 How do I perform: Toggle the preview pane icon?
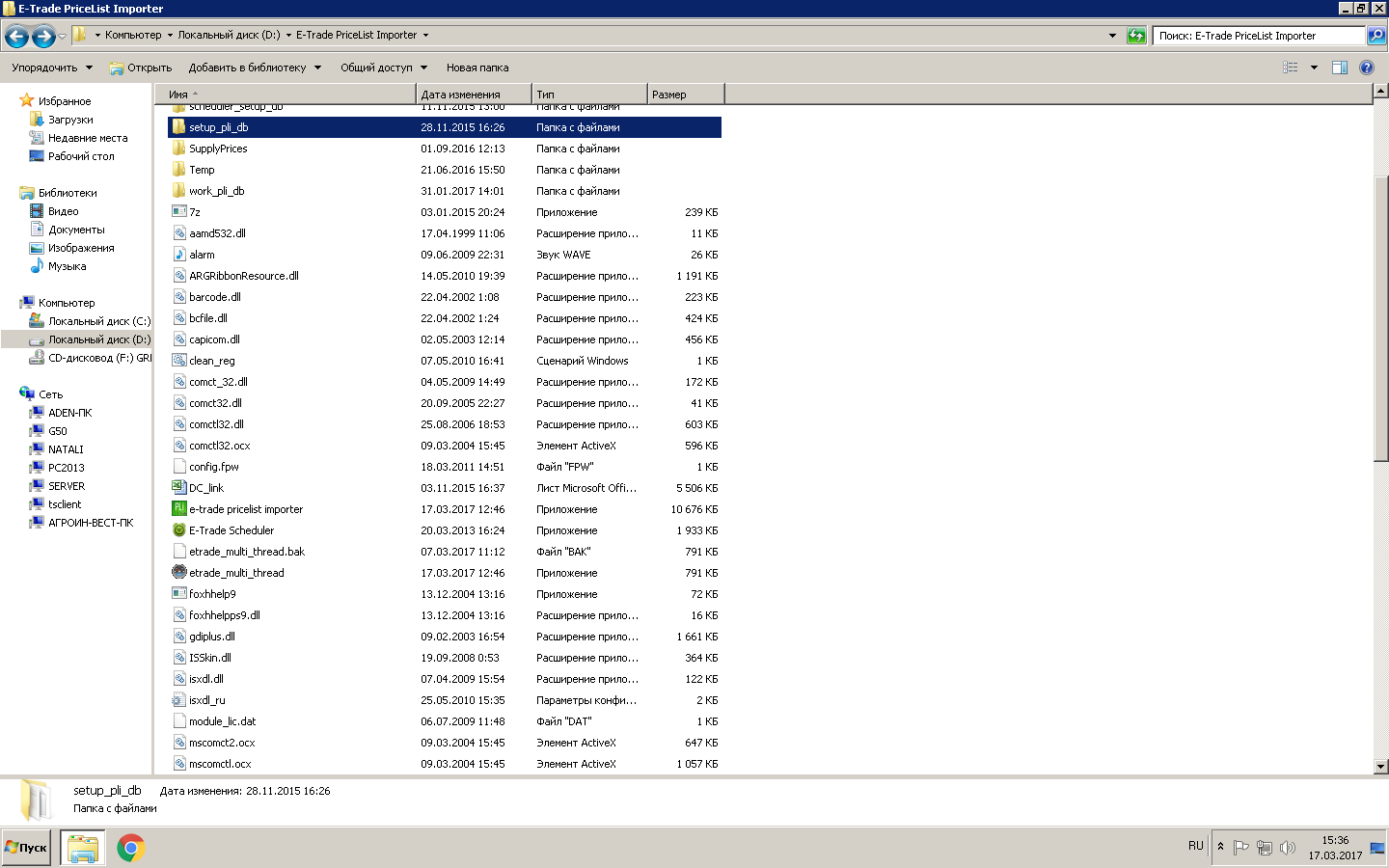pos(1340,68)
